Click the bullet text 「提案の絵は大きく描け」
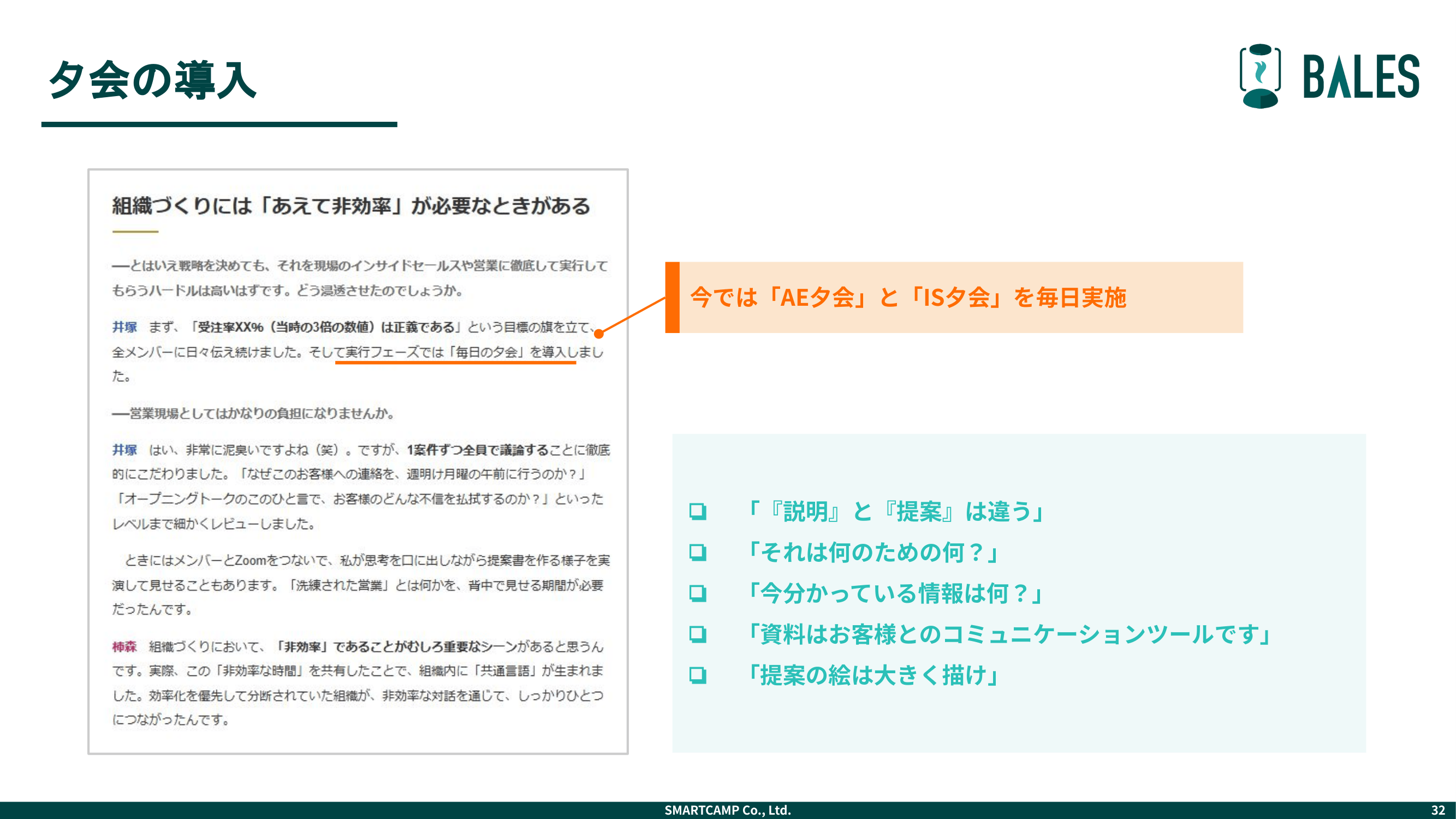Image resolution: width=1456 pixels, height=819 pixels. click(873, 675)
